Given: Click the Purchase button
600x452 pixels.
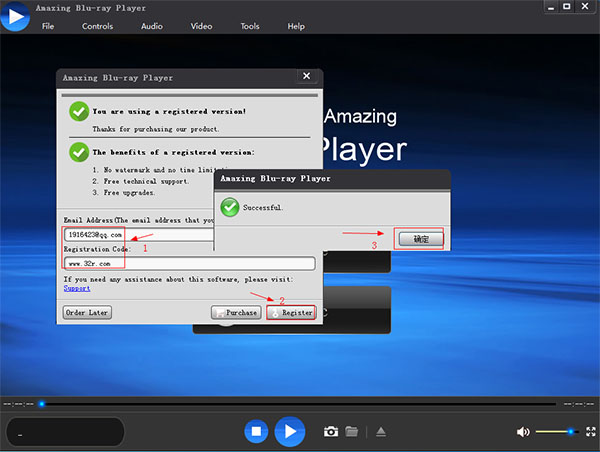Looking at the screenshot, I should [x=236, y=313].
